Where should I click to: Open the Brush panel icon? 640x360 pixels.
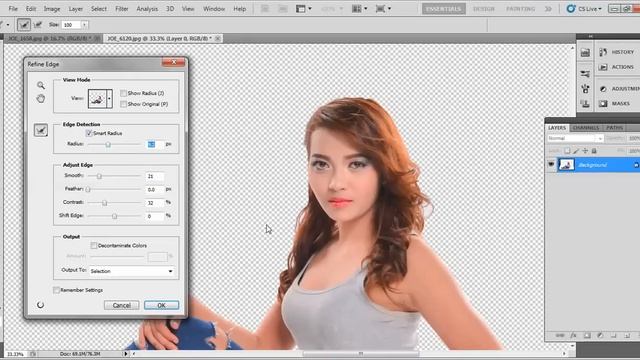pyautogui.click(x=585, y=89)
